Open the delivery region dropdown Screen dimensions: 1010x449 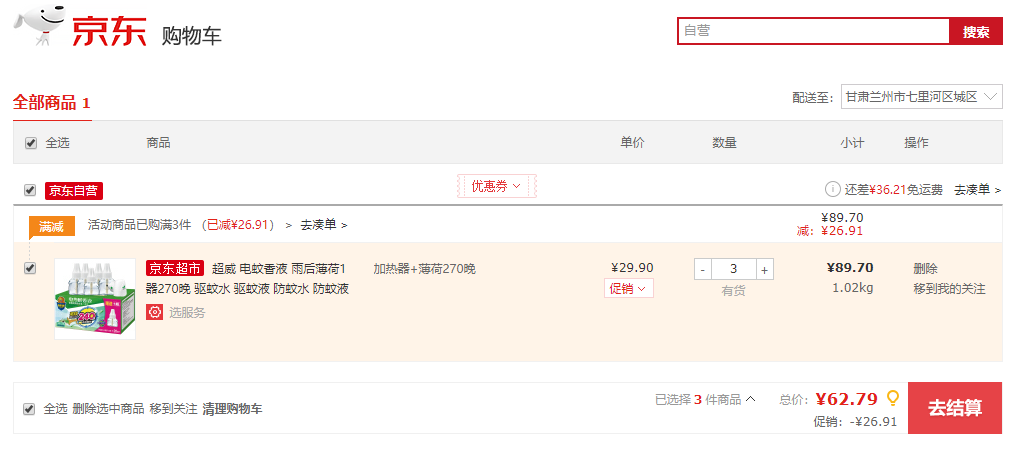pyautogui.click(x=921, y=97)
